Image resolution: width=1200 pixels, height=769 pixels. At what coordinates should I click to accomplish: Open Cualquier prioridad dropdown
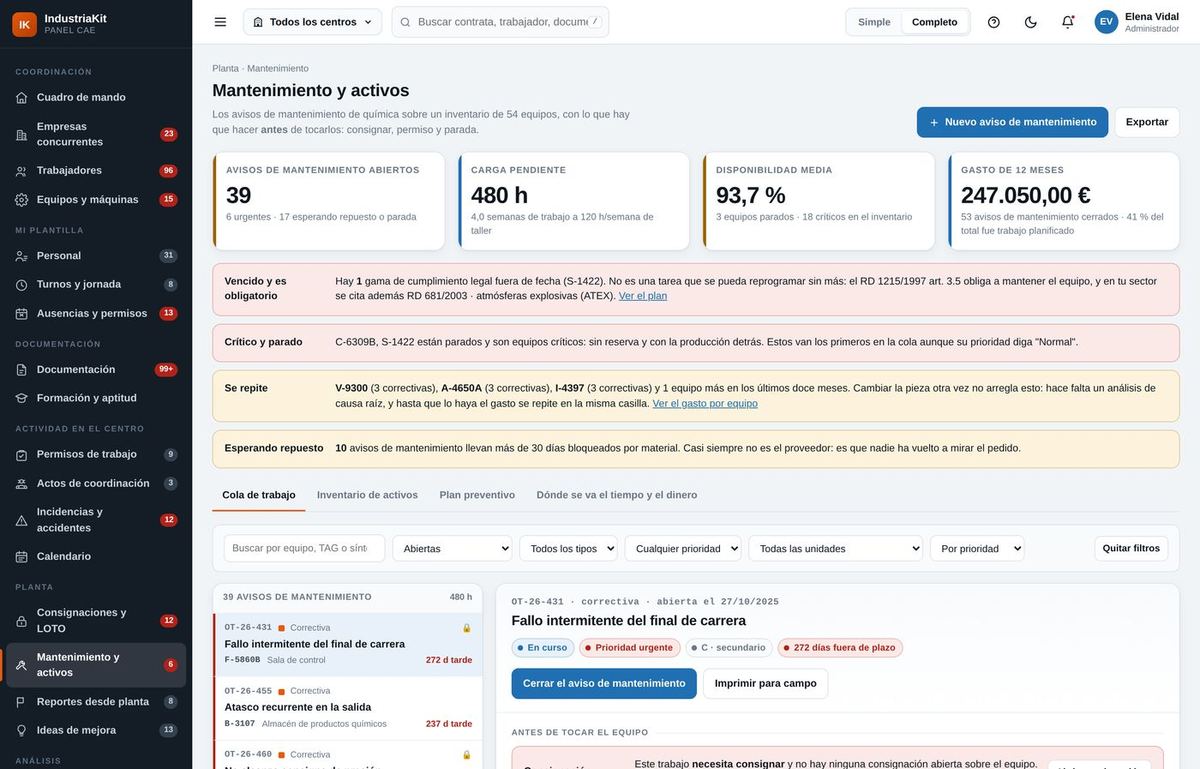pos(683,548)
